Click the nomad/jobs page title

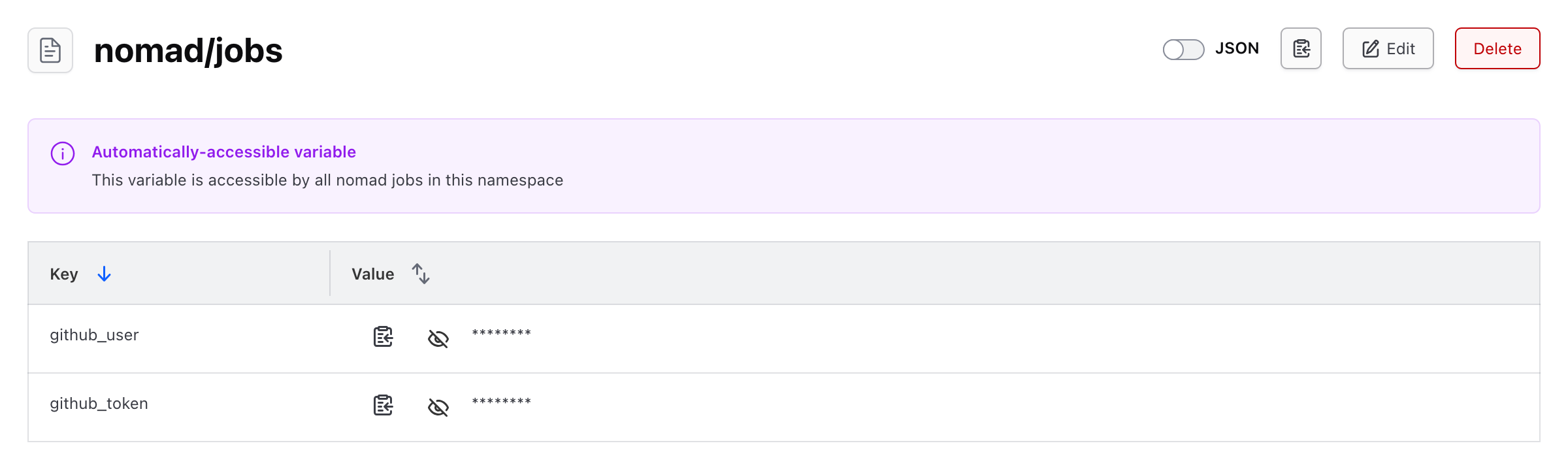[x=188, y=51]
